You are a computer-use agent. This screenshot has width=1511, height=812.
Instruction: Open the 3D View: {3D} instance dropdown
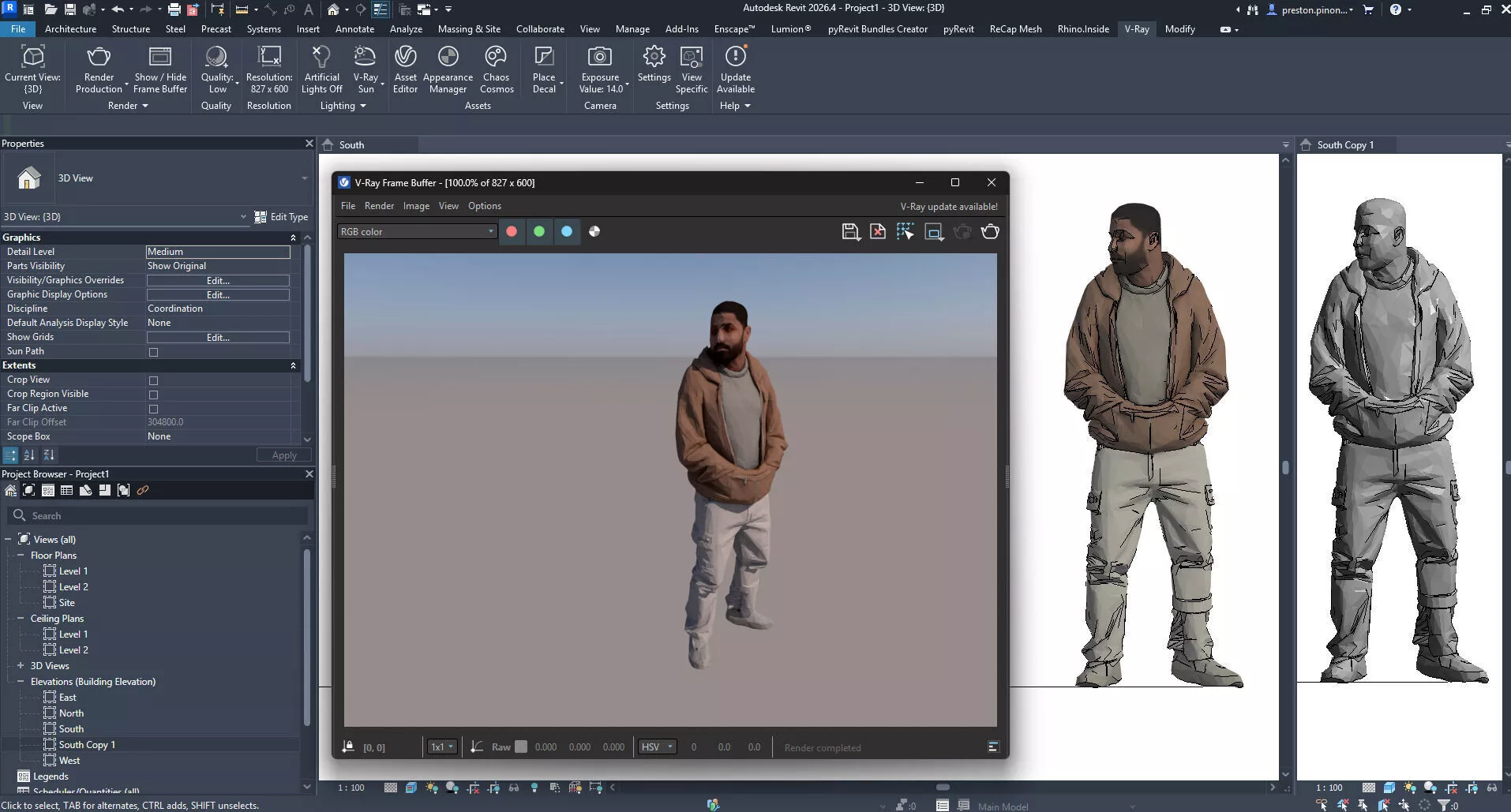click(125, 216)
